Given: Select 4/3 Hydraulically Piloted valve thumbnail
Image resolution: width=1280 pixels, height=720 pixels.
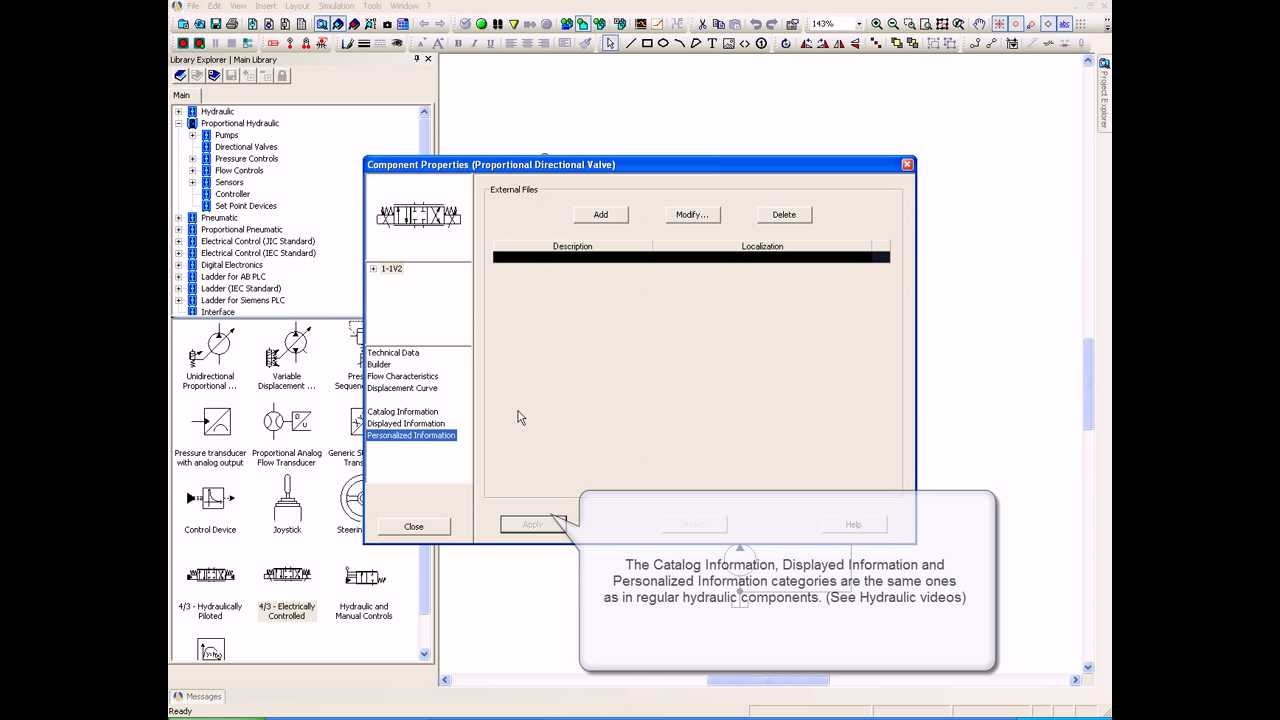Looking at the screenshot, I should point(210,593).
